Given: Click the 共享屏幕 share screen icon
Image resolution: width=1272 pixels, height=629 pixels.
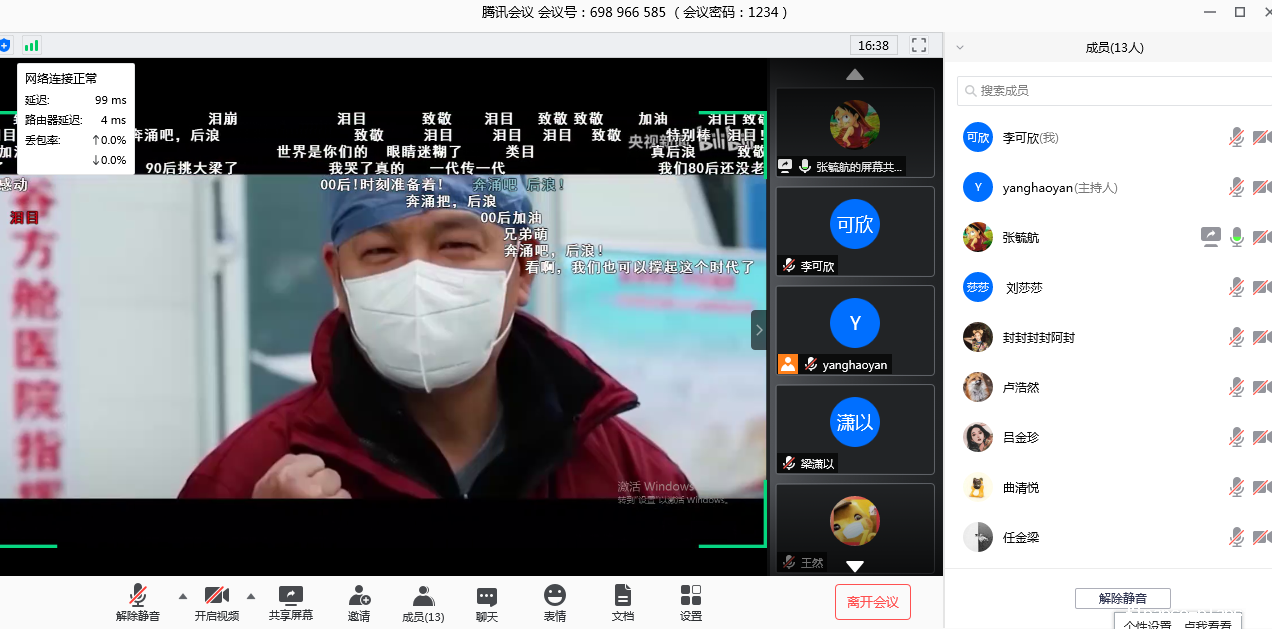Looking at the screenshot, I should [291, 596].
